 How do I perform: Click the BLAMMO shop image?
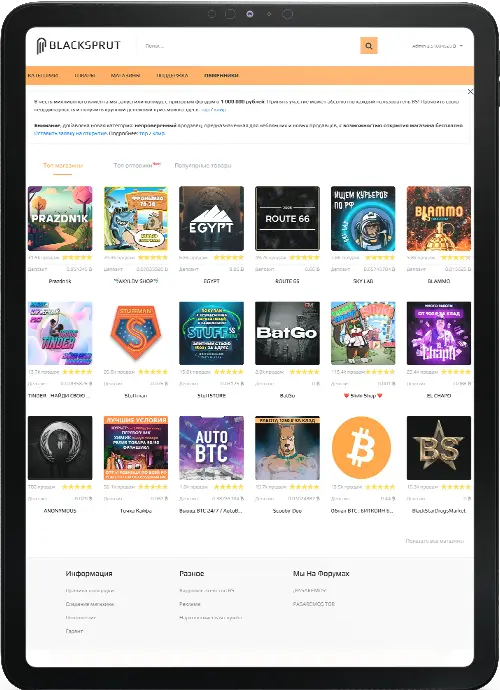point(439,218)
